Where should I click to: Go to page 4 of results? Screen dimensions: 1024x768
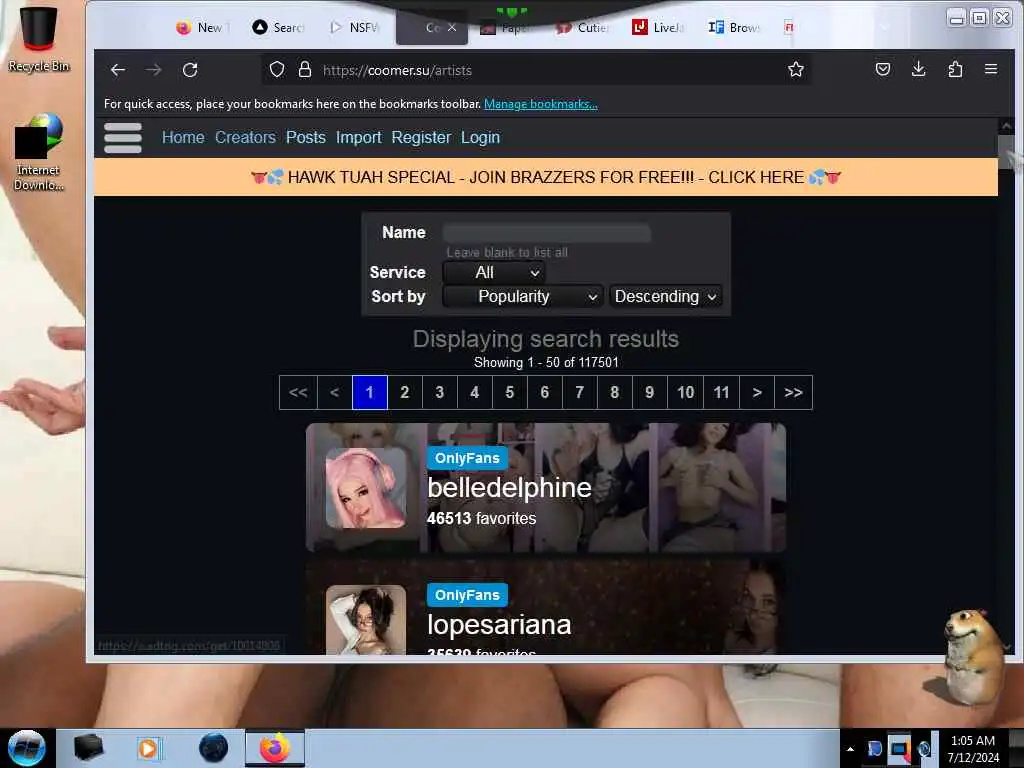pyautogui.click(x=475, y=392)
